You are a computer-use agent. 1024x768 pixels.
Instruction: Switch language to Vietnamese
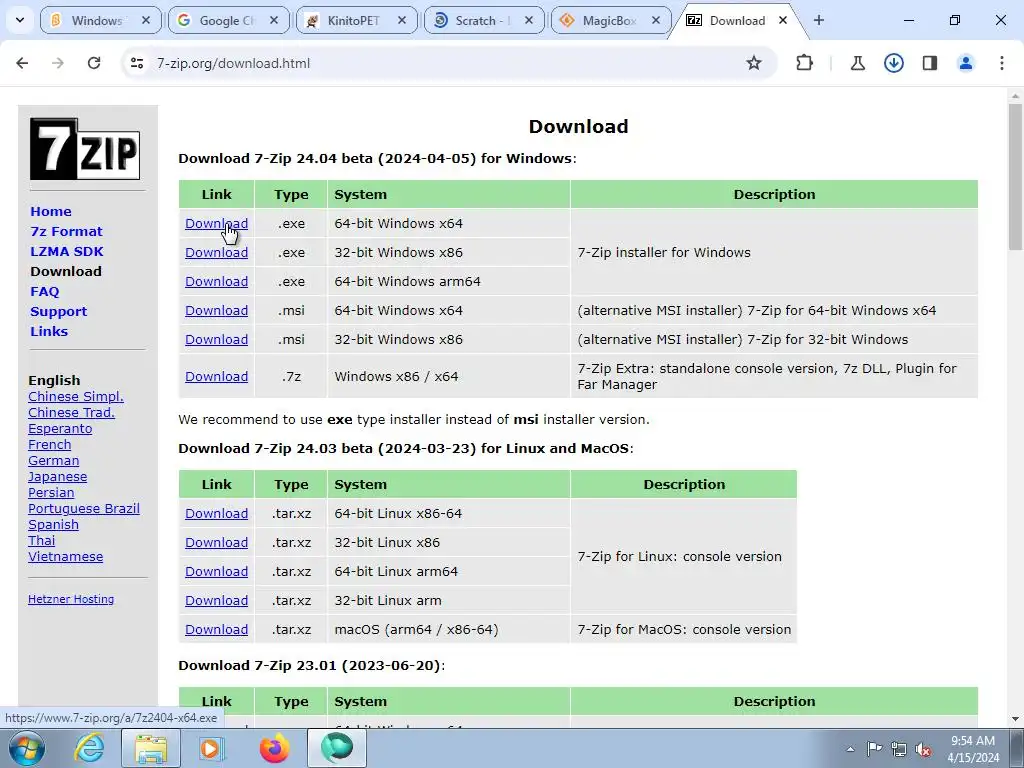65,556
